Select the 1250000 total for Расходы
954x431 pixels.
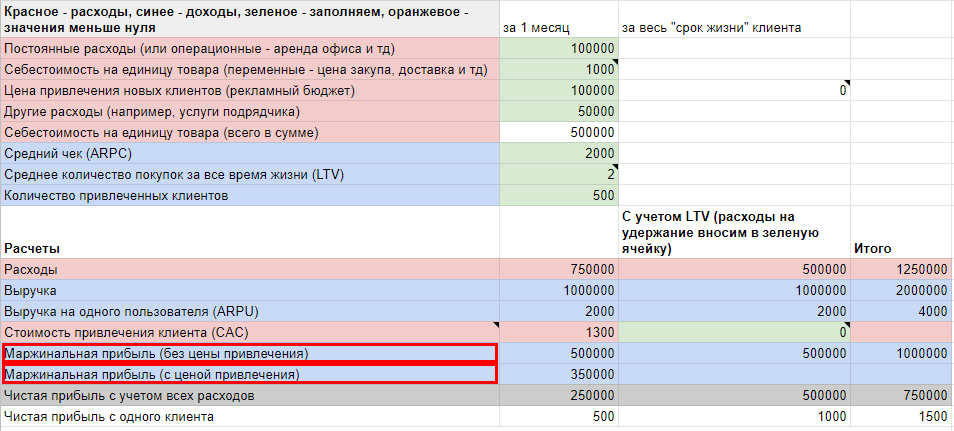click(900, 269)
